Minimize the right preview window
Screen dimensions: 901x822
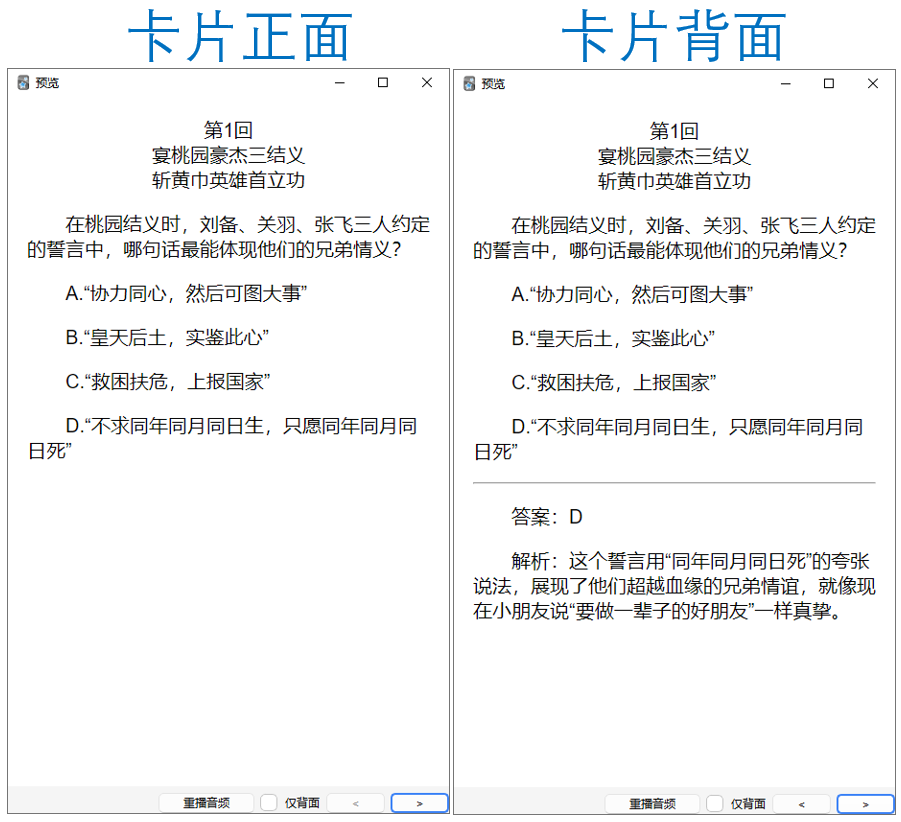click(786, 84)
